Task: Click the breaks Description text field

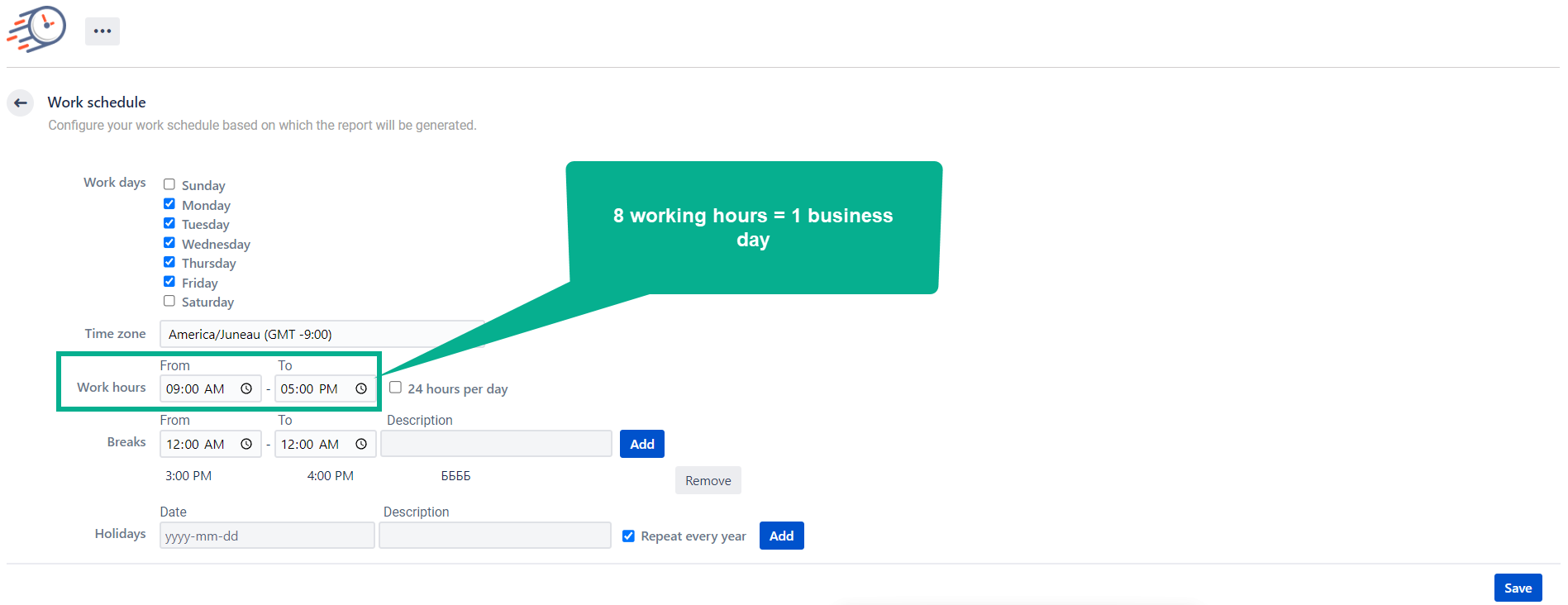Action: (x=496, y=444)
